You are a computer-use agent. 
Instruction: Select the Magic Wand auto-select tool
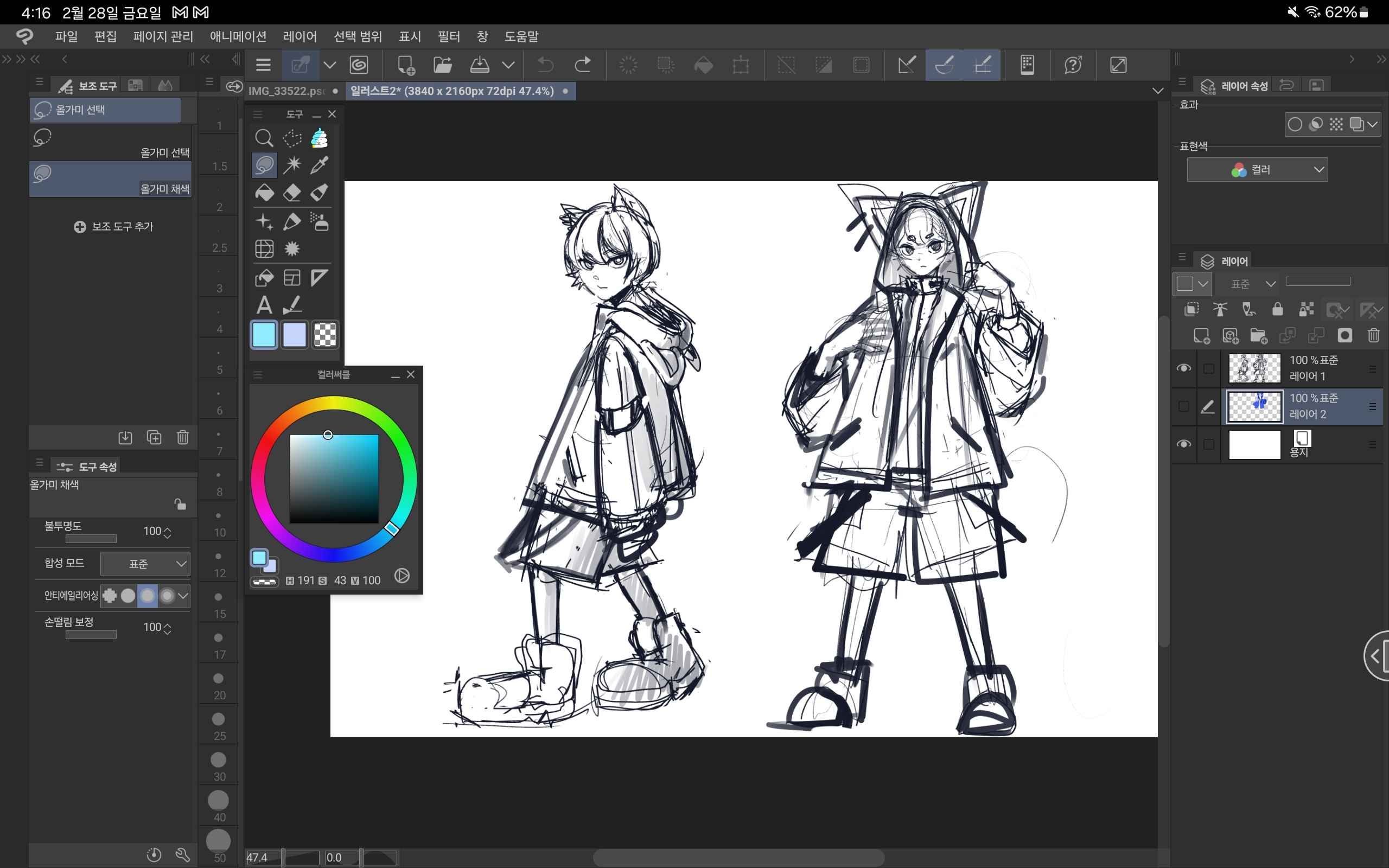pyautogui.click(x=292, y=165)
